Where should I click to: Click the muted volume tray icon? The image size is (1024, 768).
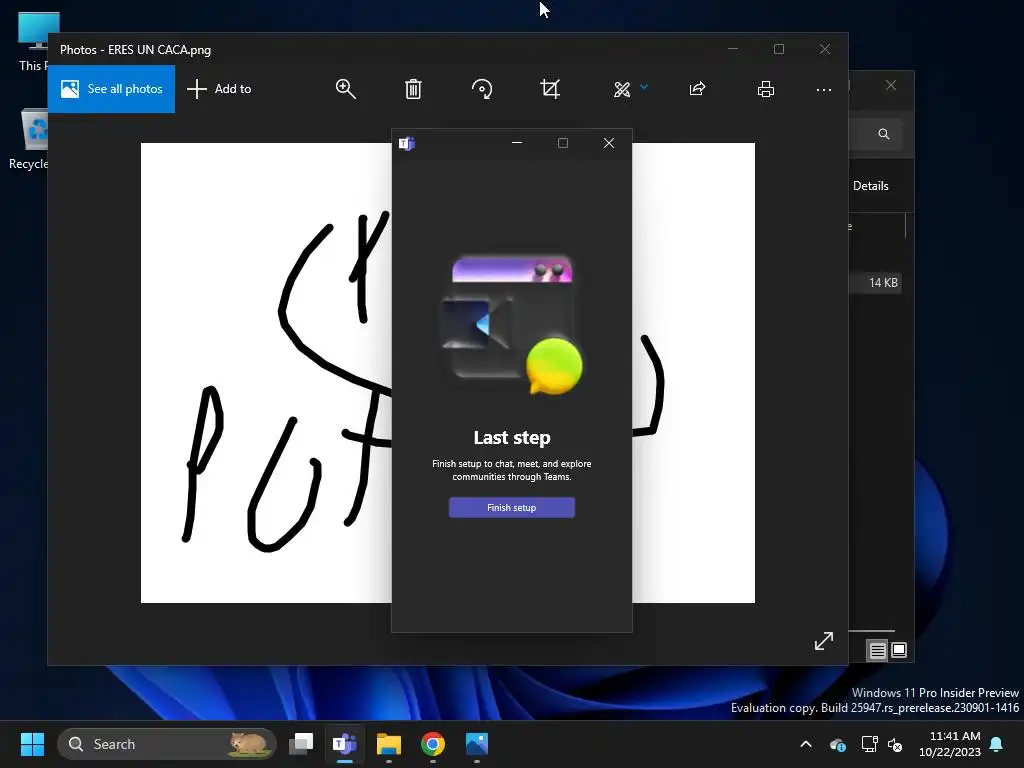(895, 744)
